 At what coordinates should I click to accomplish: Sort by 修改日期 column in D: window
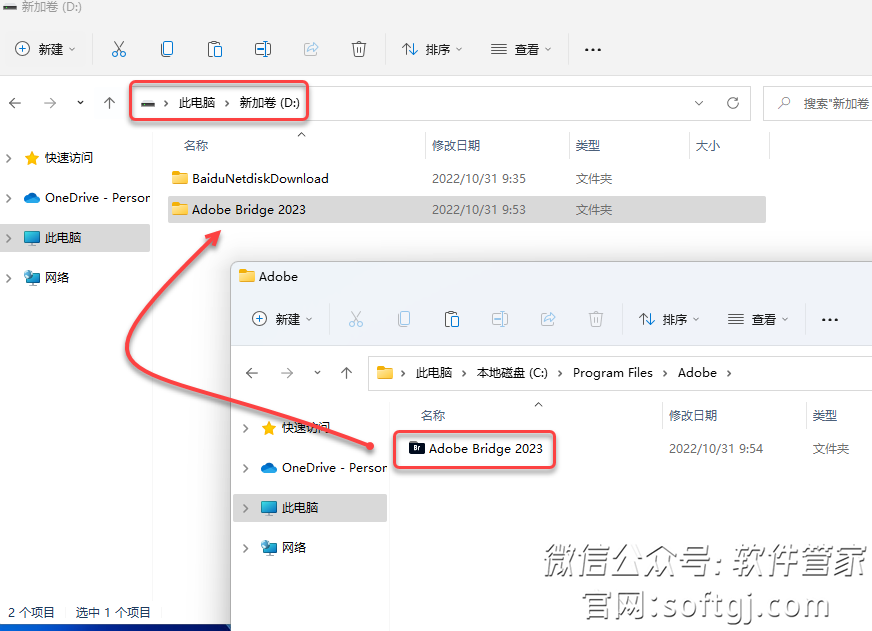click(456, 146)
